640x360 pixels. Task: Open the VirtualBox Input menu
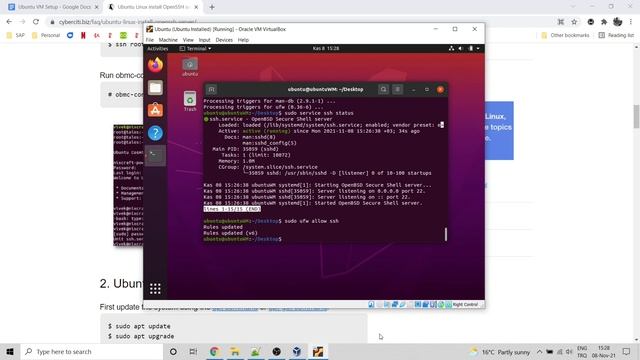(204, 40)
